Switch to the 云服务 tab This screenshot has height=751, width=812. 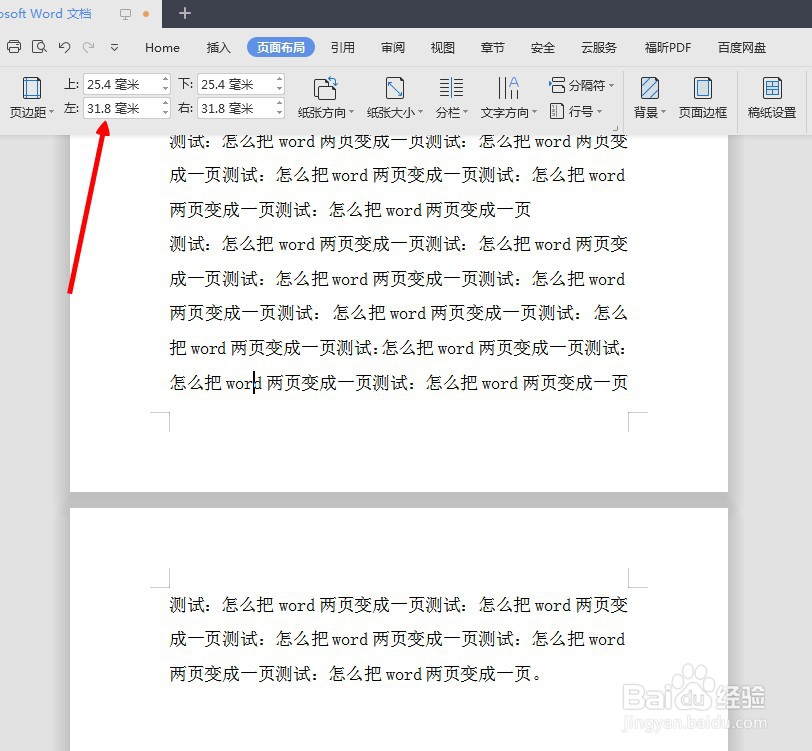(x=599, y=48)
